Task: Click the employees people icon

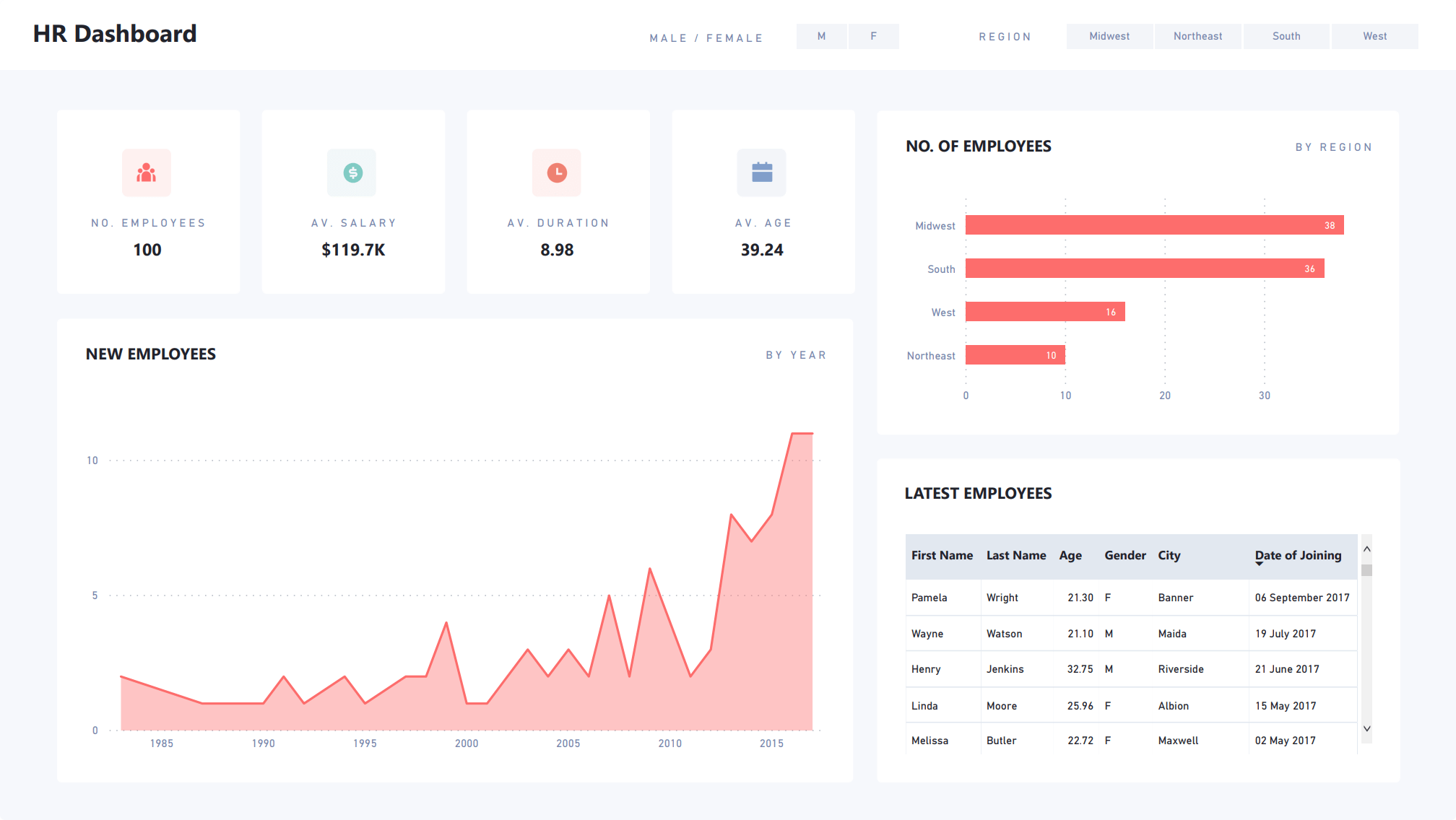Action: tap(147, 173)
